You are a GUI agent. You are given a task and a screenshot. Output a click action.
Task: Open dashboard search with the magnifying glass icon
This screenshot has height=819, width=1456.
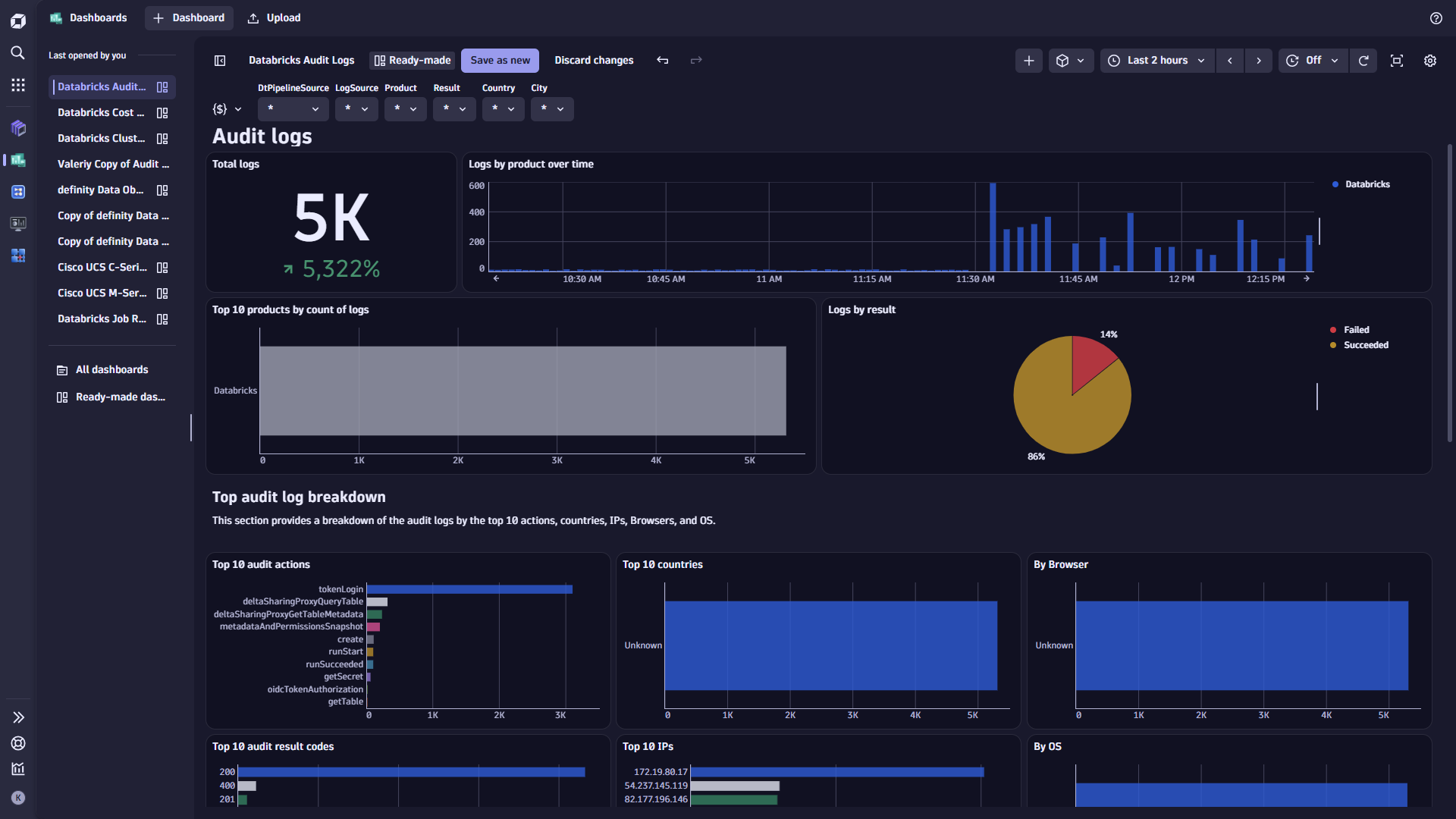click(x=17, y=53)
